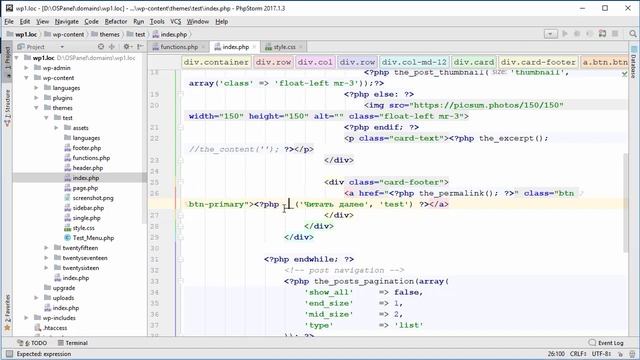Switch to the functions.php editor tab
Image resolution: width=640 pixels, height=360 pixels.
tap(179, 47)
